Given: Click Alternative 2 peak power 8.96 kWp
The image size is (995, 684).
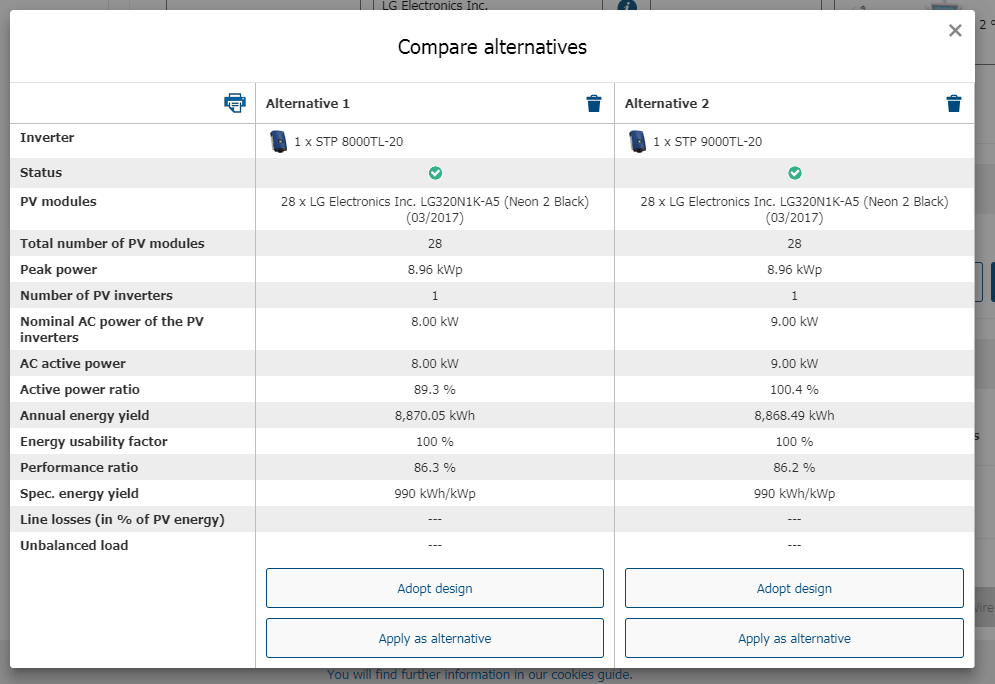Looking at the screenshot, I should pyautogui.click(x=794, y=270).
